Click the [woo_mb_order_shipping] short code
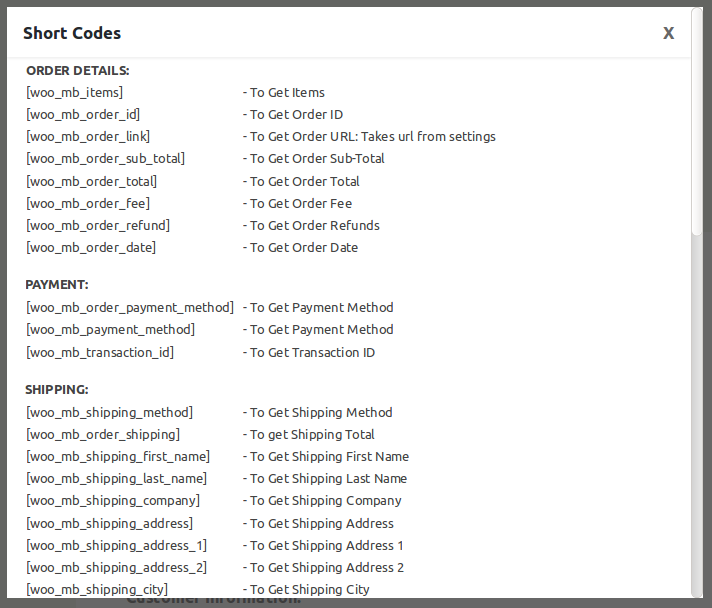Viewport: 712px width, 608px height. [103, 434]
